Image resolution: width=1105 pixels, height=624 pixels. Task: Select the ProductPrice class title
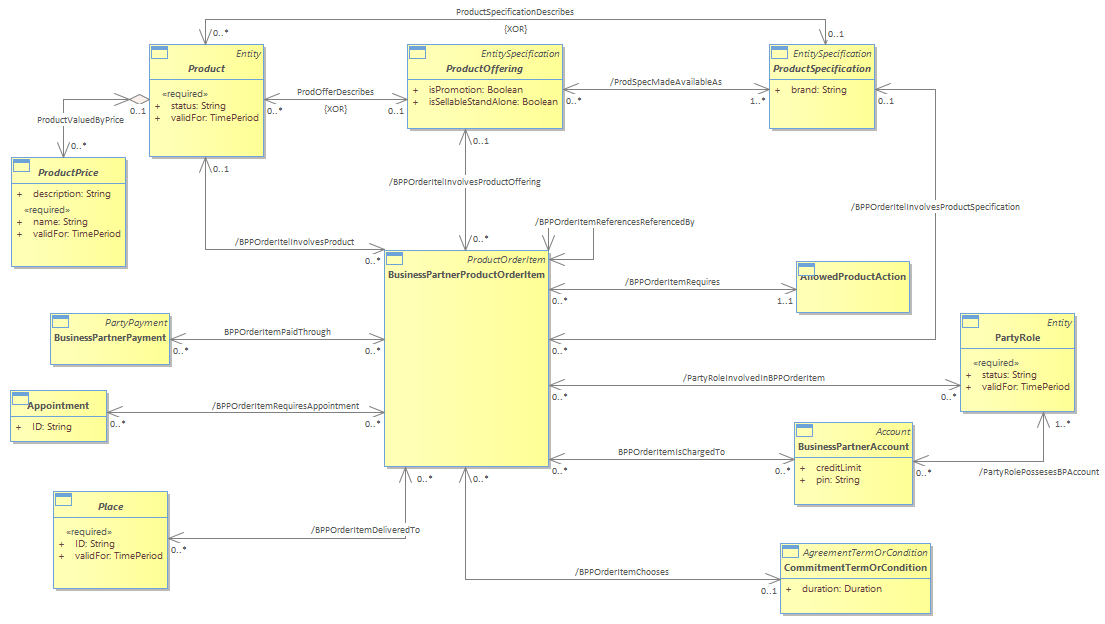coord(68,172)
